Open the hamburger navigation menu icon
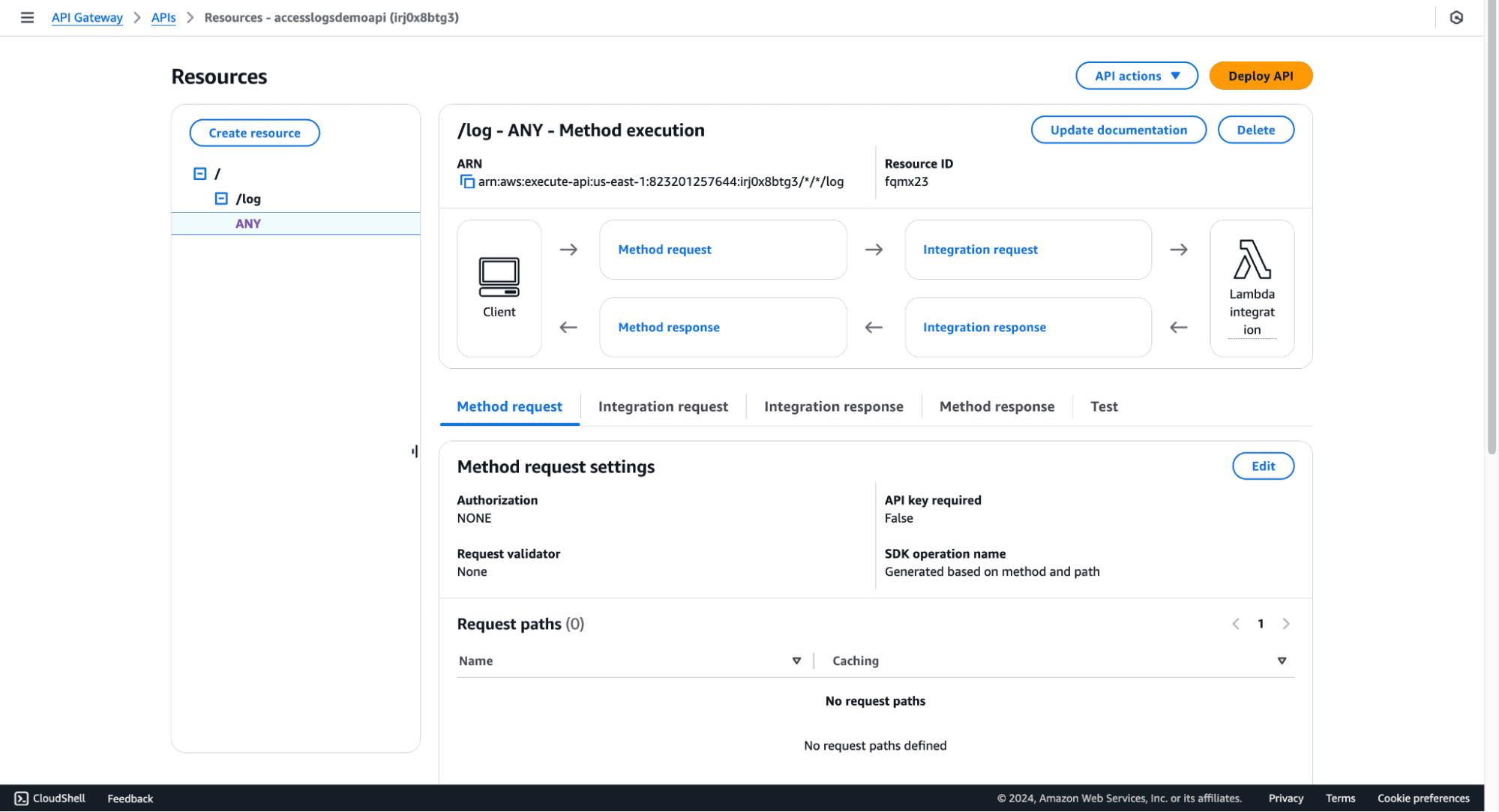This screenshot has width=1499, height=812. 27,17
